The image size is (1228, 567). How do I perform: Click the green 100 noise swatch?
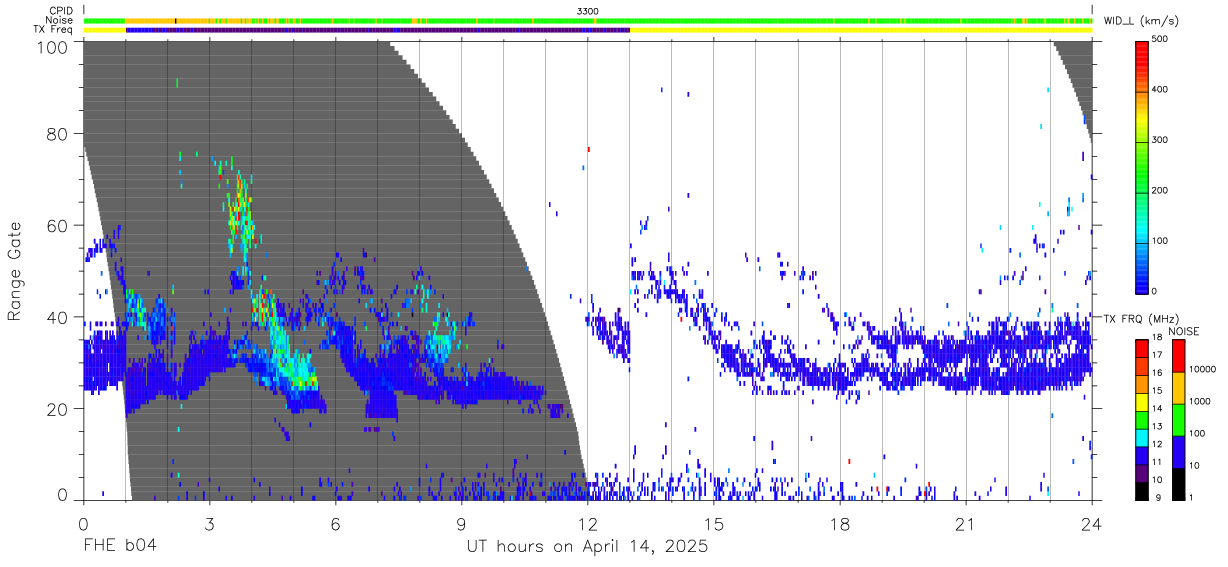[1177, 419]
